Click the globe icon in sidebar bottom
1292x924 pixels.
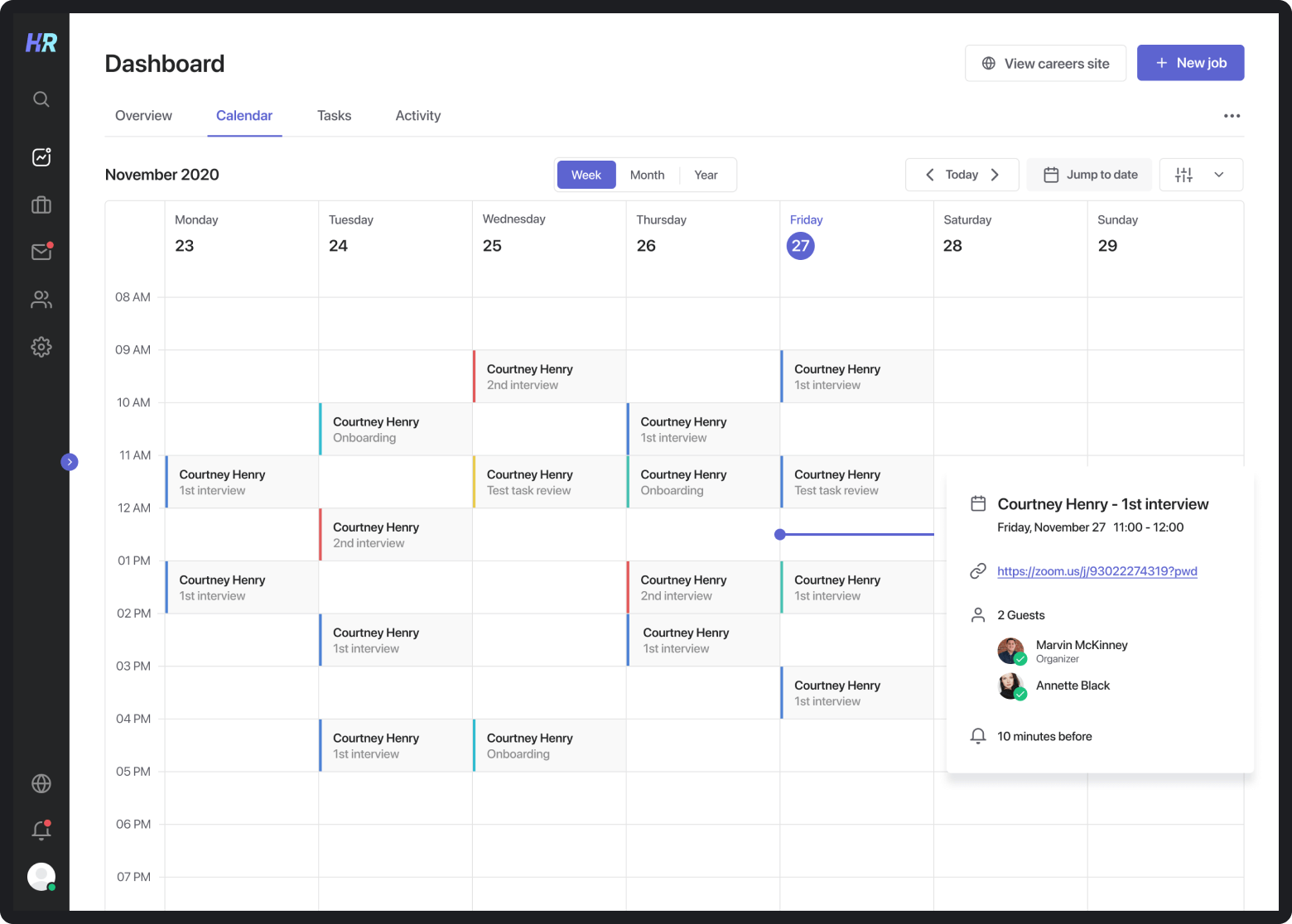(x=41, y=783)
